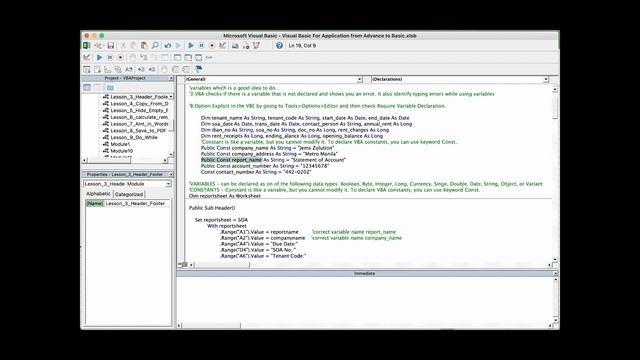Select Lesson_8_Save_to_PDF module
The width and height of the screenshot is (640, 360).
tap(138, 131)
